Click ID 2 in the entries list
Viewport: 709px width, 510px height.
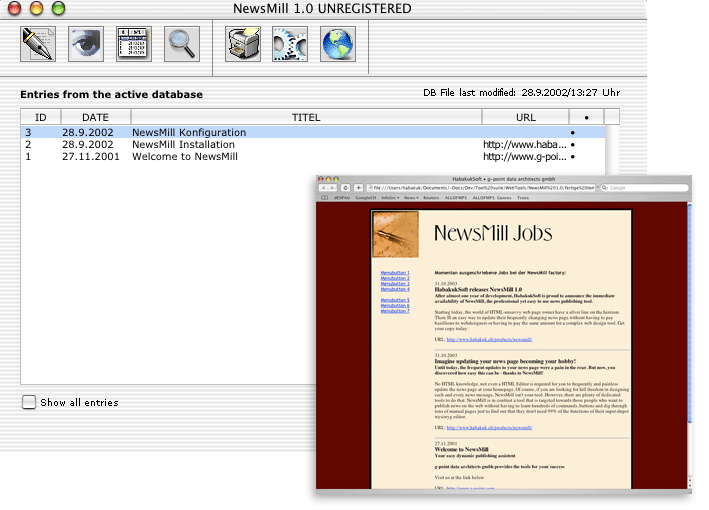pos(28,145)
